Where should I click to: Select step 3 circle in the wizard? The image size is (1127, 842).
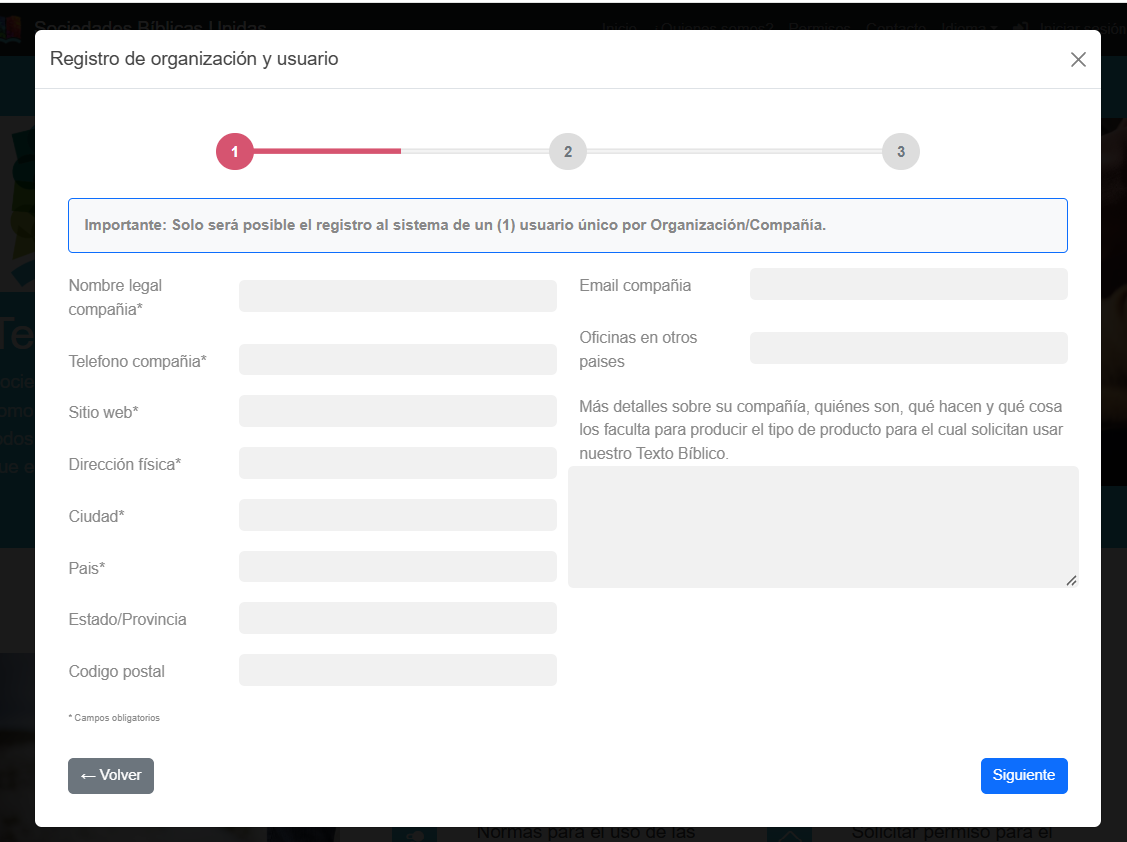pyautogui.click(x=901, y=152)
